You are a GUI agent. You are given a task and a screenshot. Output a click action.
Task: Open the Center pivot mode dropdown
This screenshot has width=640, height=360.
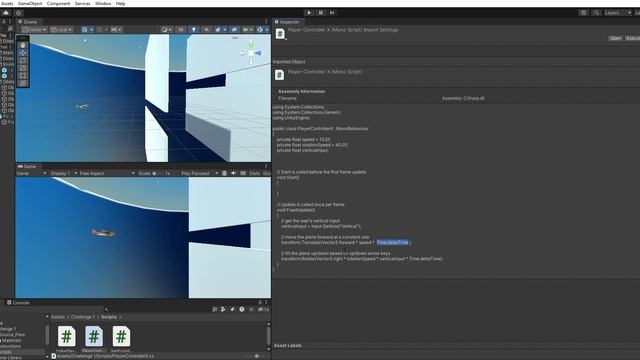(34, 29)
